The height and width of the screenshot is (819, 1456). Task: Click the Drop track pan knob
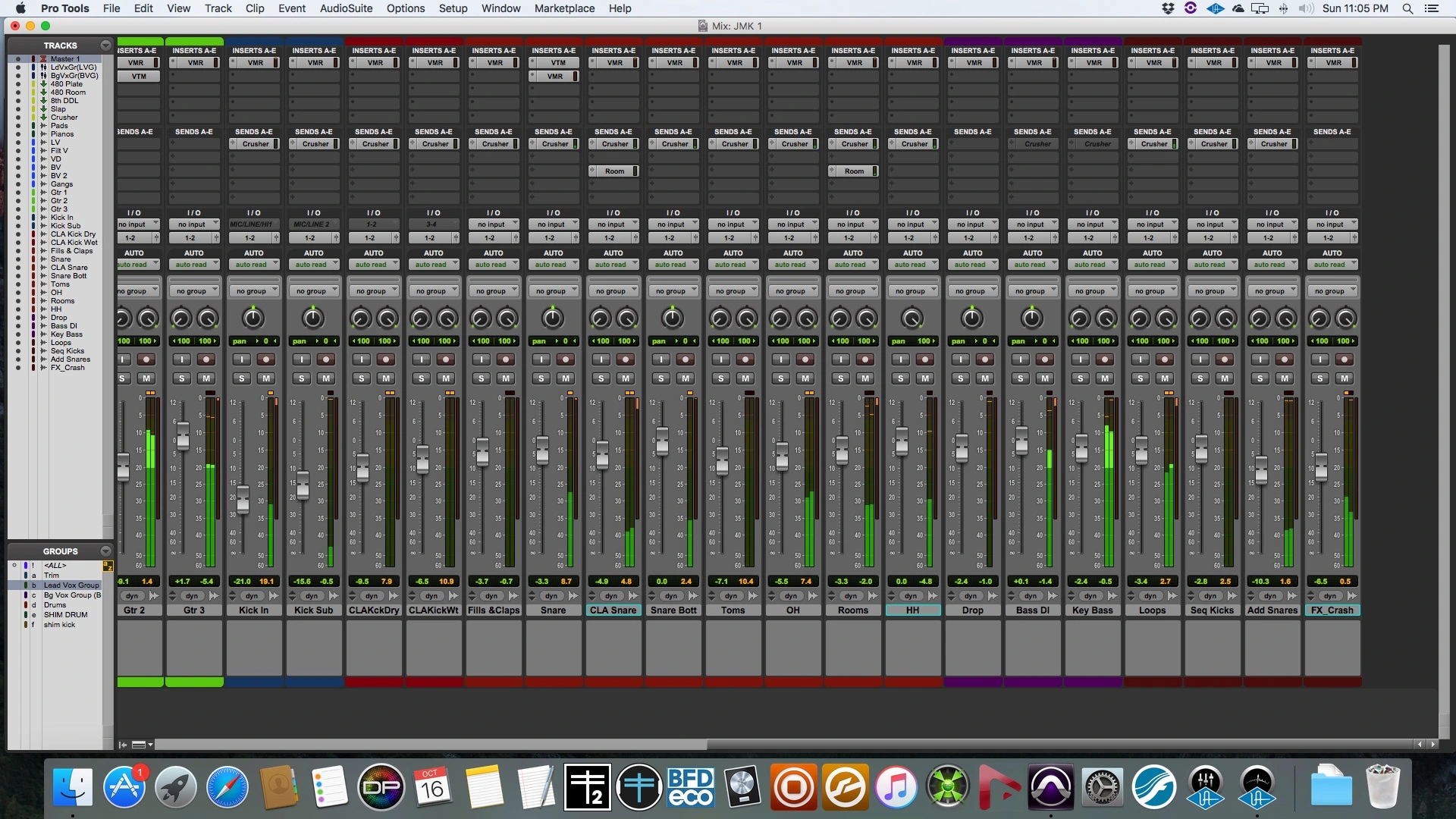[971, 318]
